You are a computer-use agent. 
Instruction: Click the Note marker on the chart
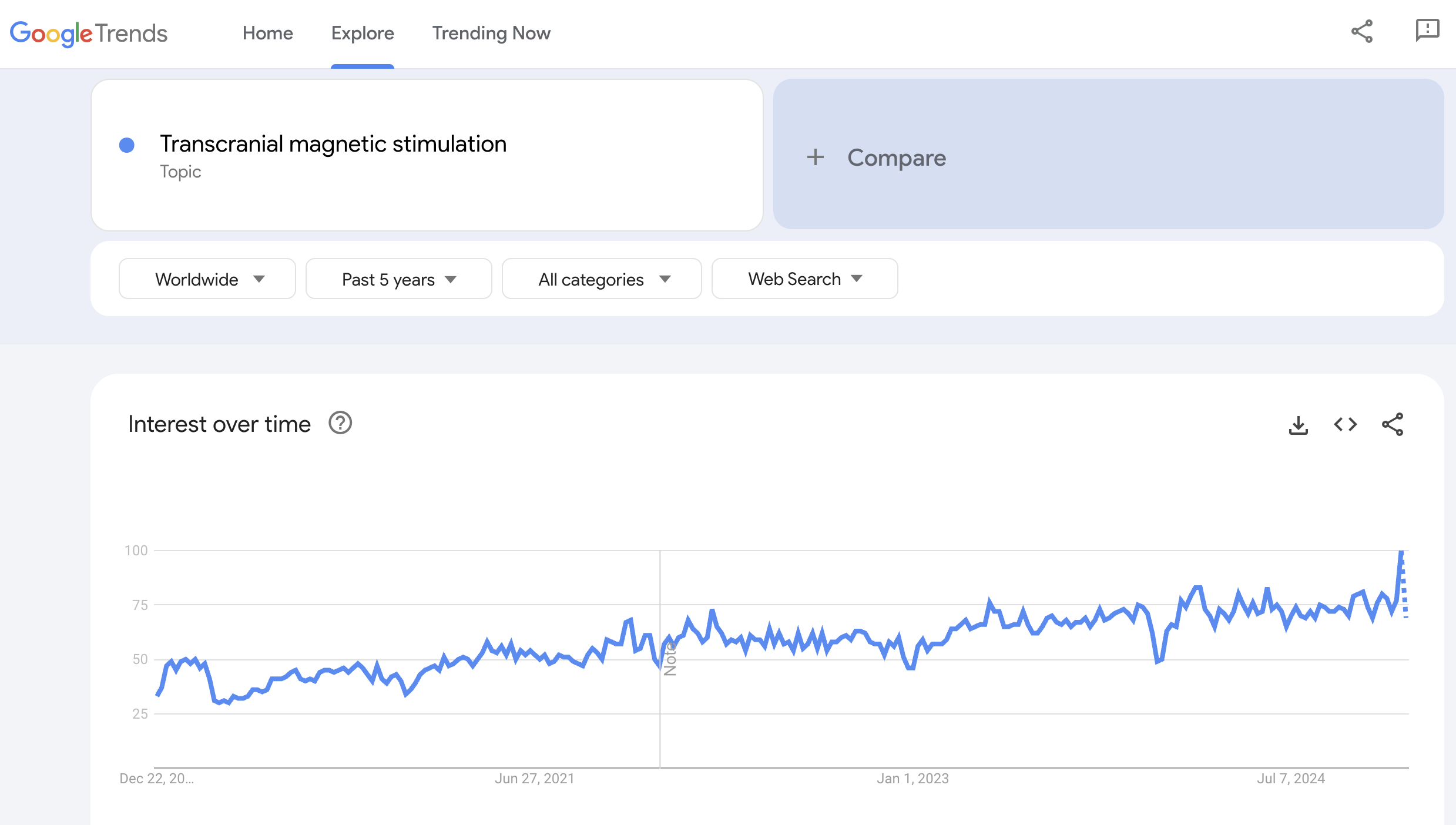click(670, 659)
